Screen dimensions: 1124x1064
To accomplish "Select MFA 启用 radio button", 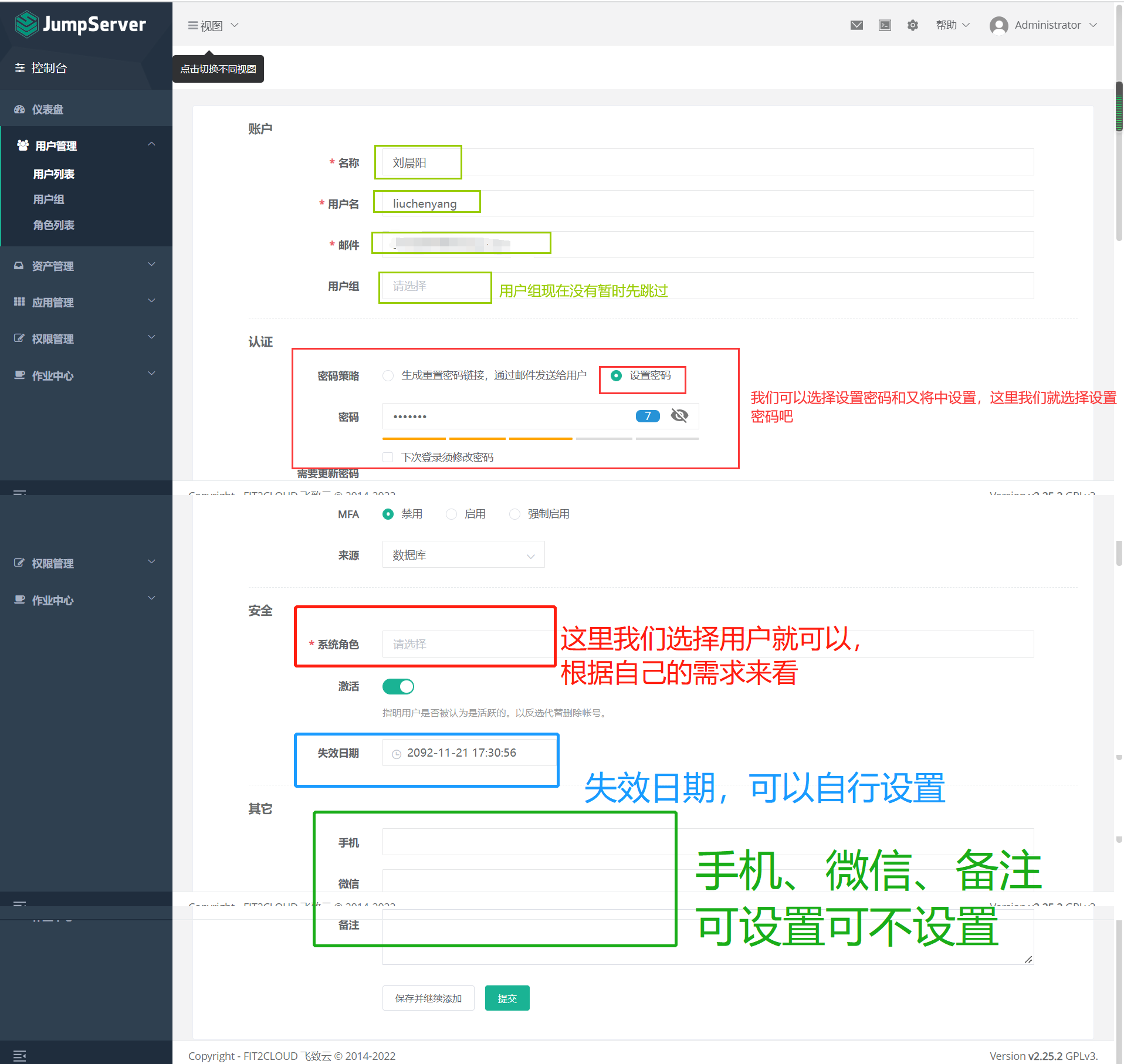I will click(x=451, y=514).
